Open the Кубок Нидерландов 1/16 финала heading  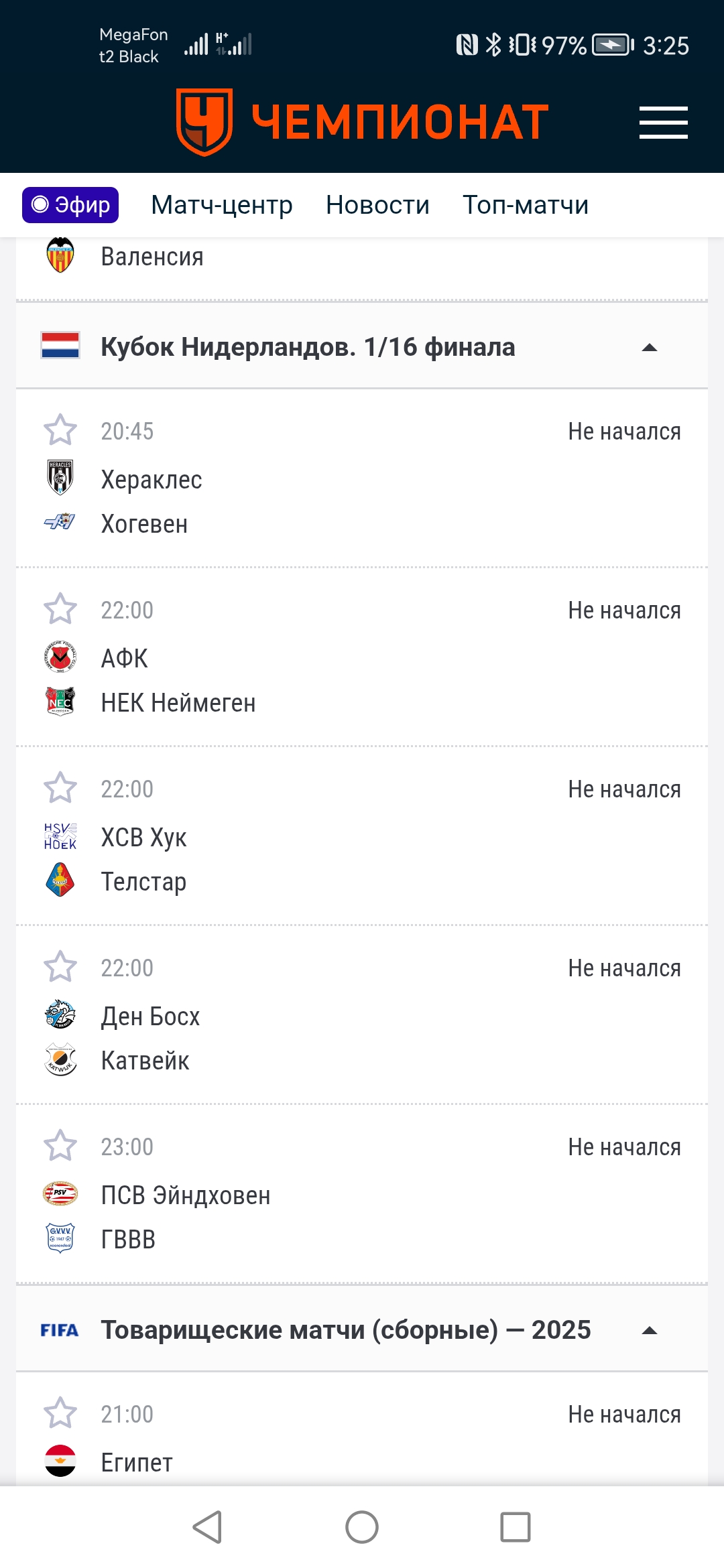pyautogui.click(x=308, y=347)
